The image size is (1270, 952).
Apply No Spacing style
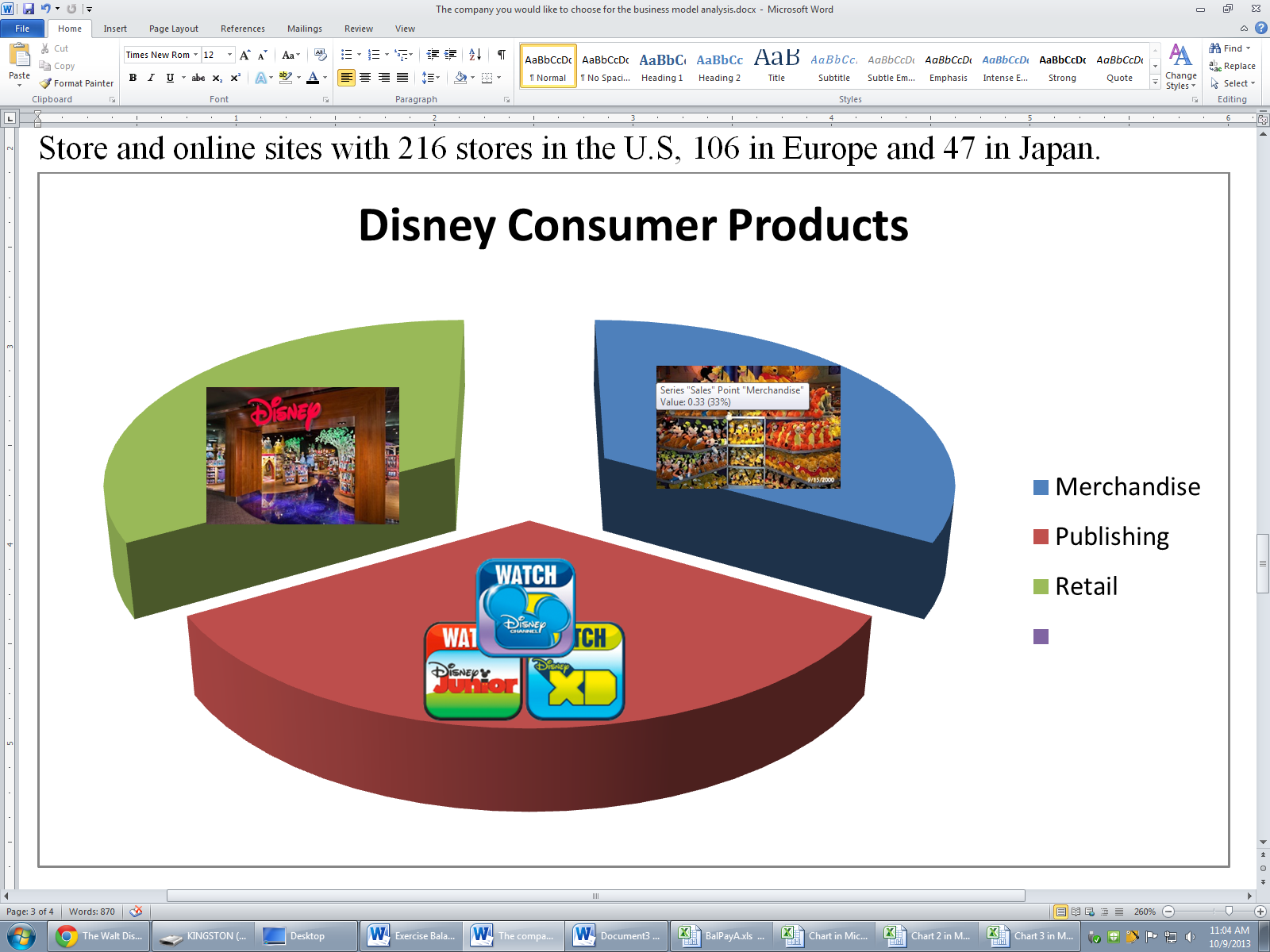pyautogui.click(x=605, y=67)
